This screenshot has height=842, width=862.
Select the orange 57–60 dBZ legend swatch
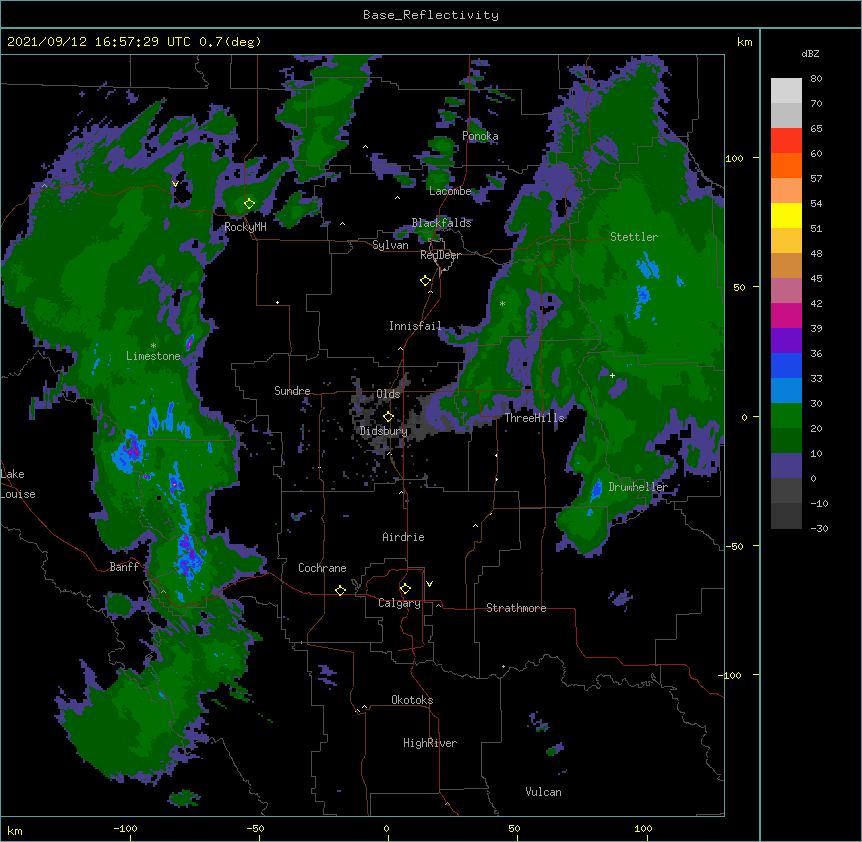tap(786, 165)
